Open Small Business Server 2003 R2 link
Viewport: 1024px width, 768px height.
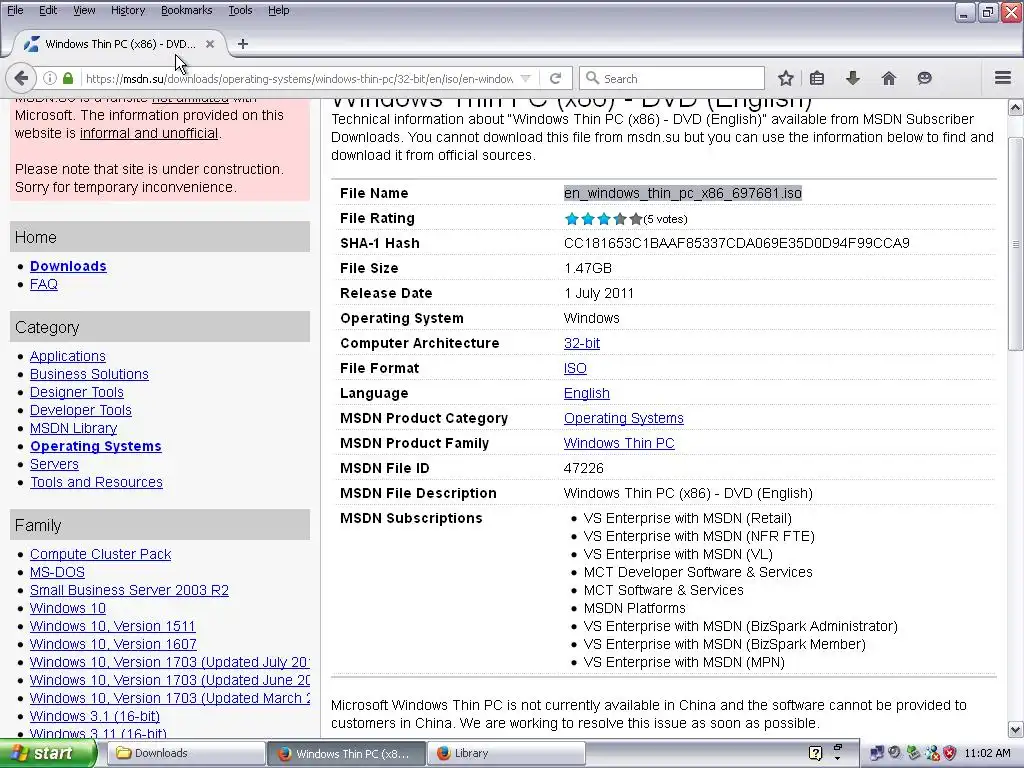click(x=129, y=590)
